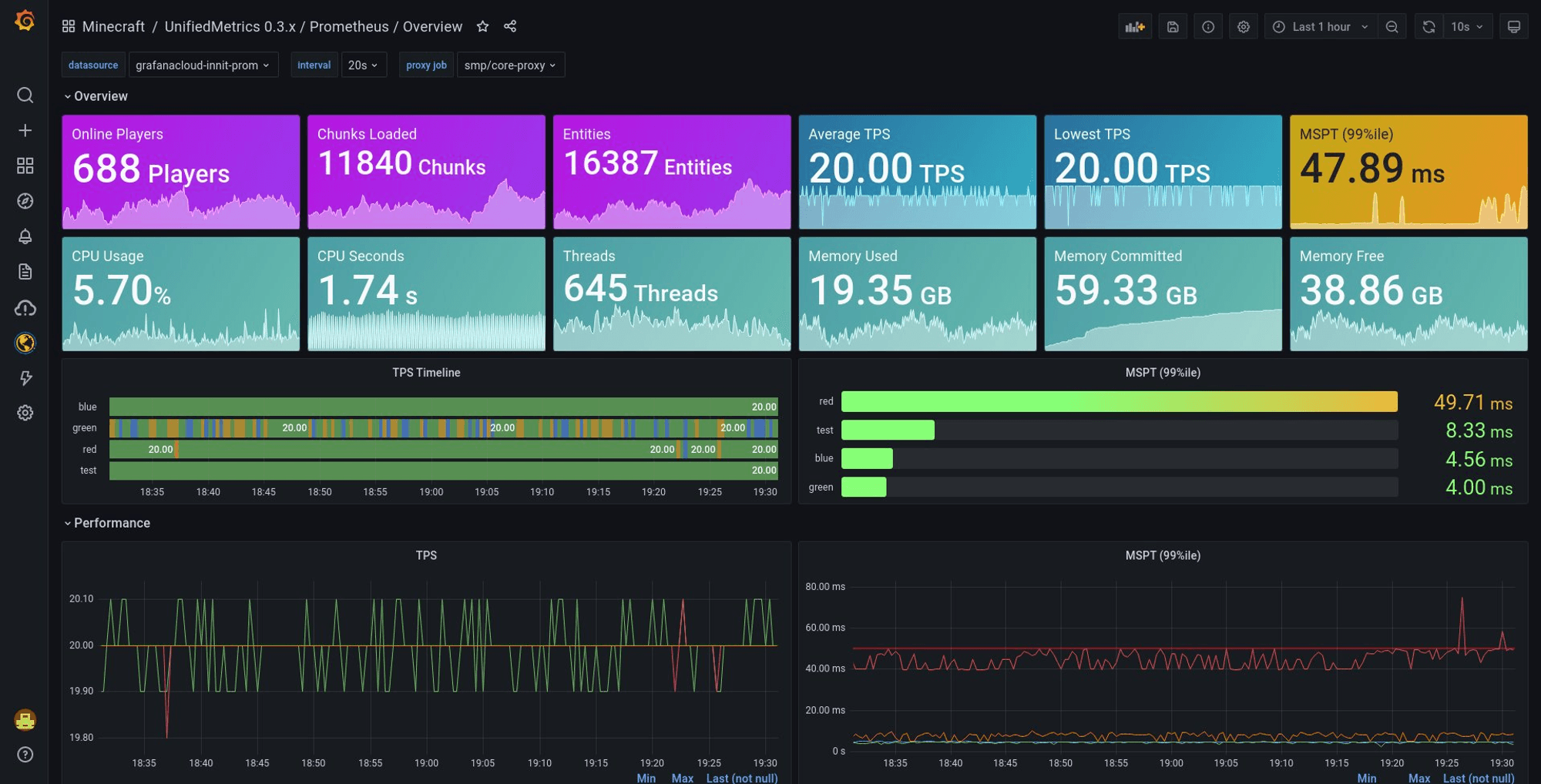Viewport: 1541px width, 784px height.
Task: Click the Chunks Loaded panel title
Action: pyautogui.click(x=367, y=134)
